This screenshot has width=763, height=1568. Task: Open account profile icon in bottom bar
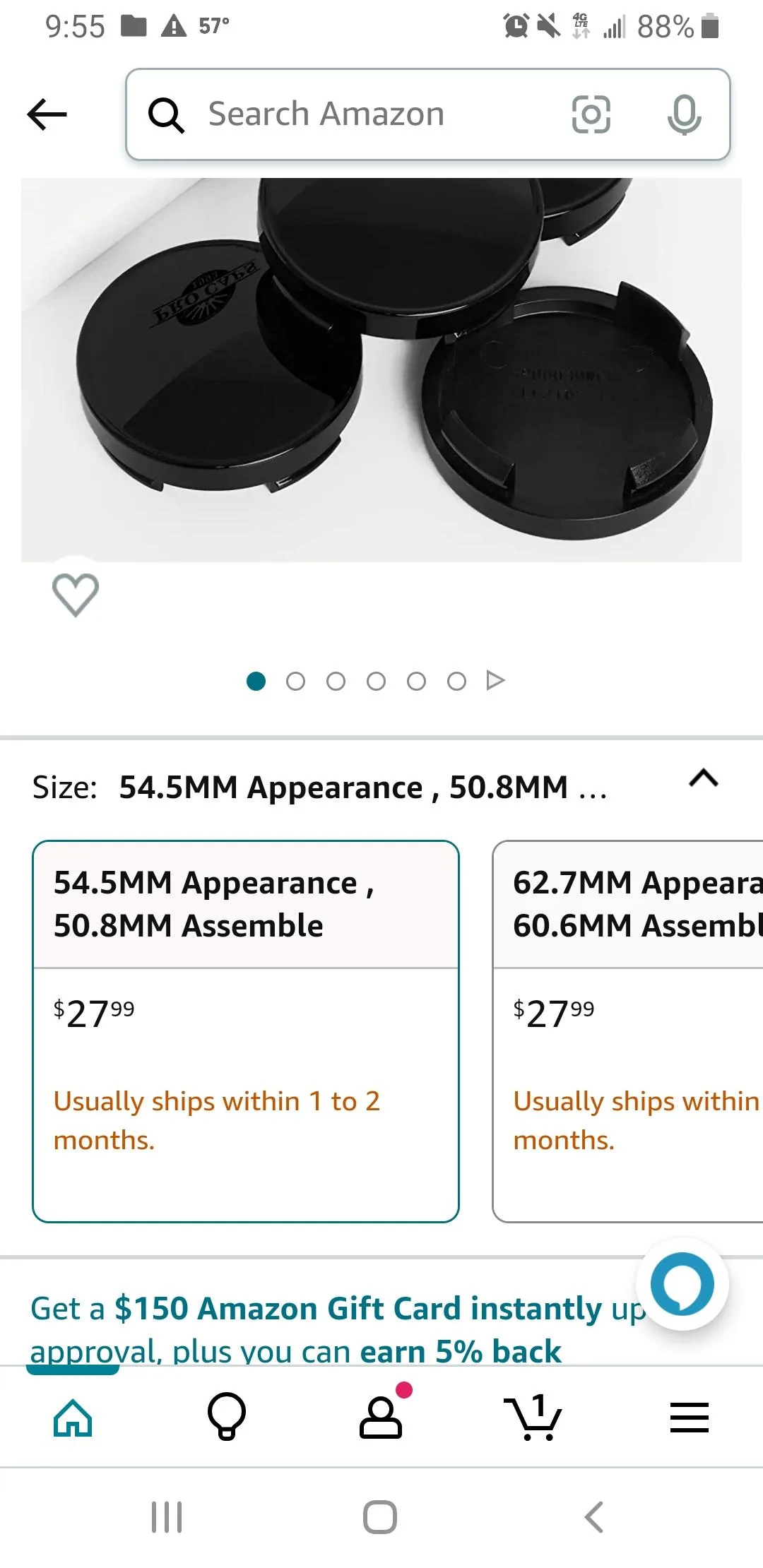pyautogui.click(x=381, y=1416)
